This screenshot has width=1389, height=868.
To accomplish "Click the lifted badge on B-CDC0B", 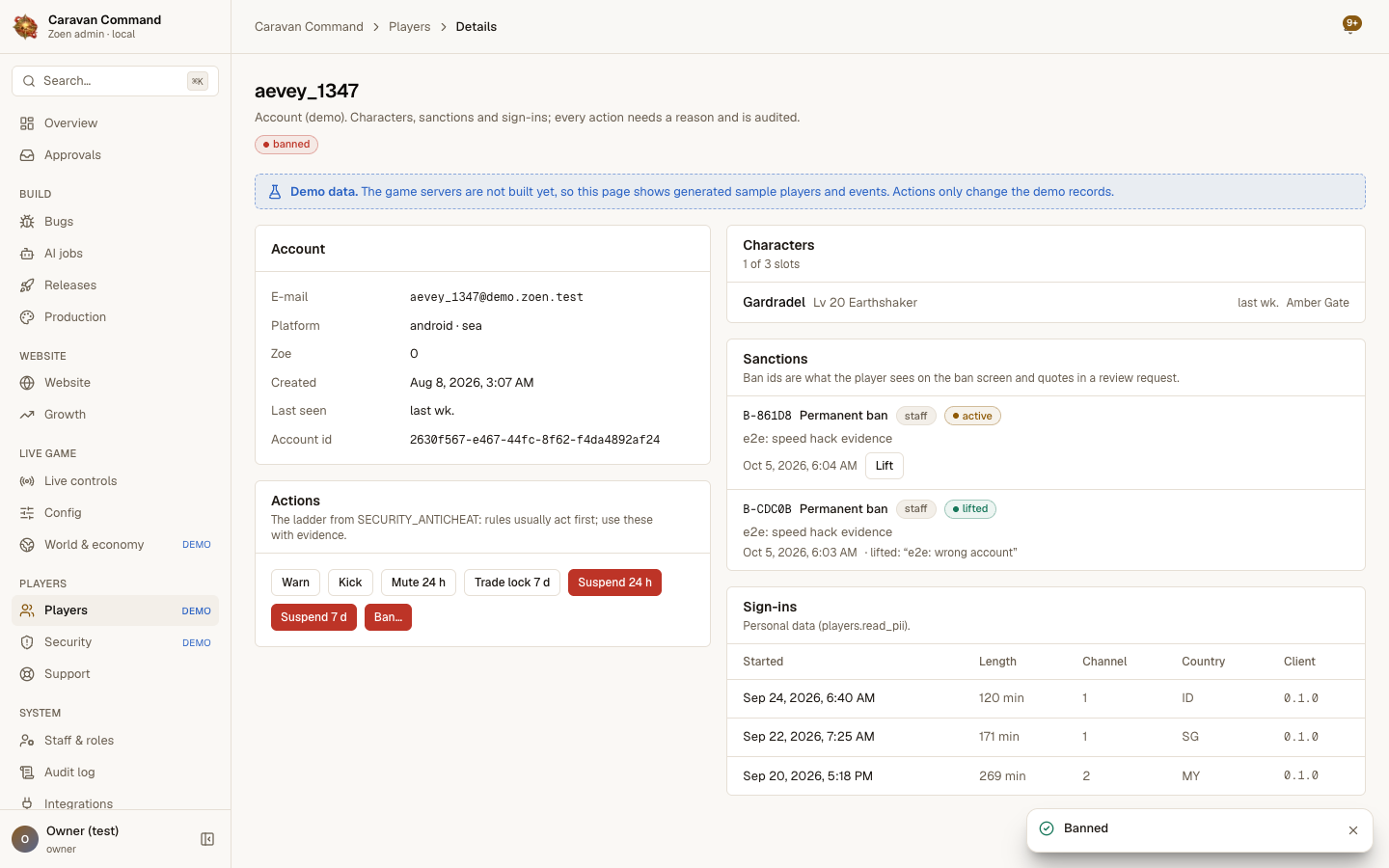I will (x=970, y=509).
